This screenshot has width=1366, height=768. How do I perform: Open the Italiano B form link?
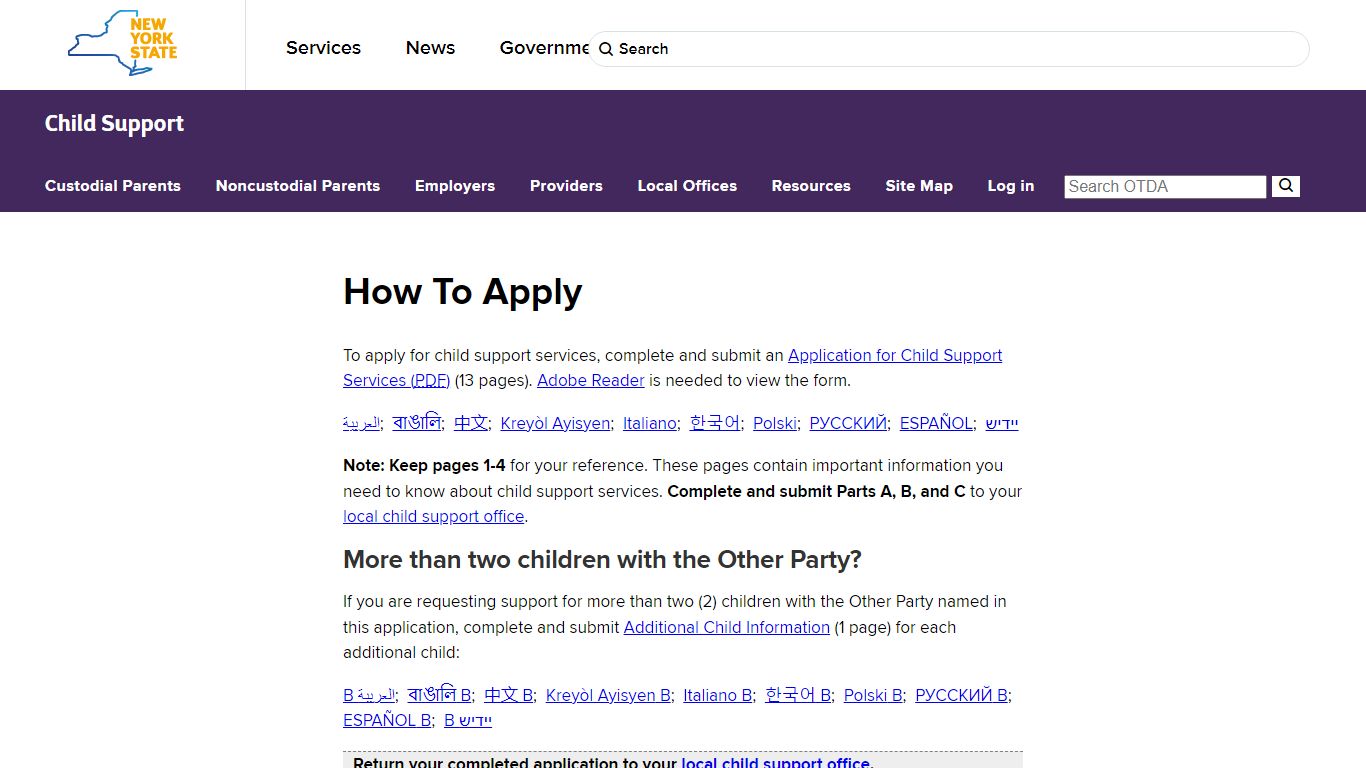coord(718,695)
